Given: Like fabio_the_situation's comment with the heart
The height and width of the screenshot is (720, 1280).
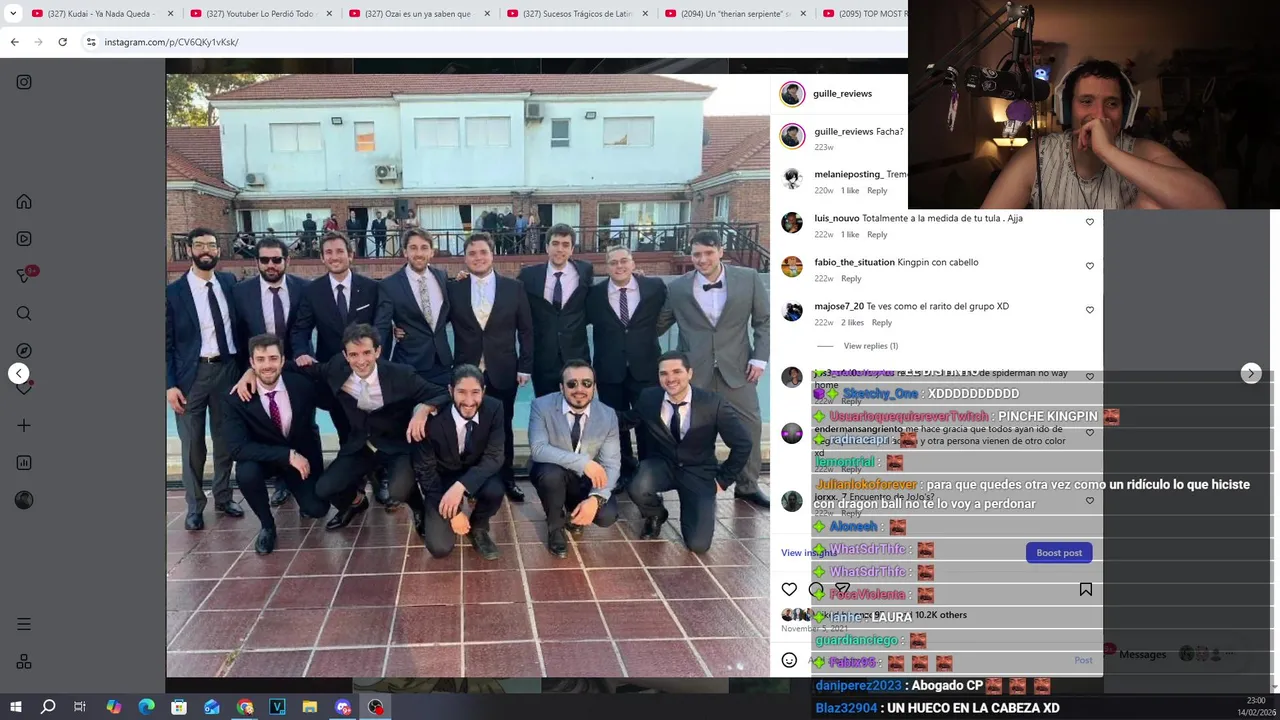Looking at the screenshot, I should (x=1090, y=266).
